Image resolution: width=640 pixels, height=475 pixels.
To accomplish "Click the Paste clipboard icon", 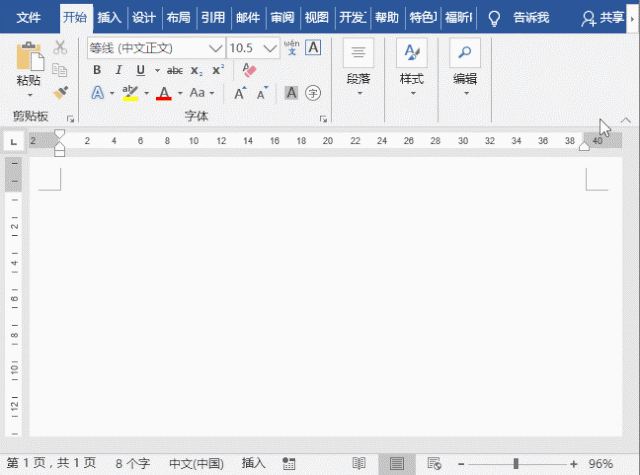I will coord(29,56).
